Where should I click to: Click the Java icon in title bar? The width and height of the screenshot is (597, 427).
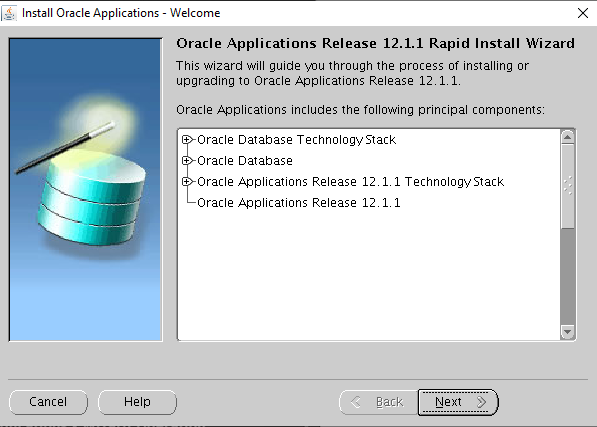pos(9,13)
